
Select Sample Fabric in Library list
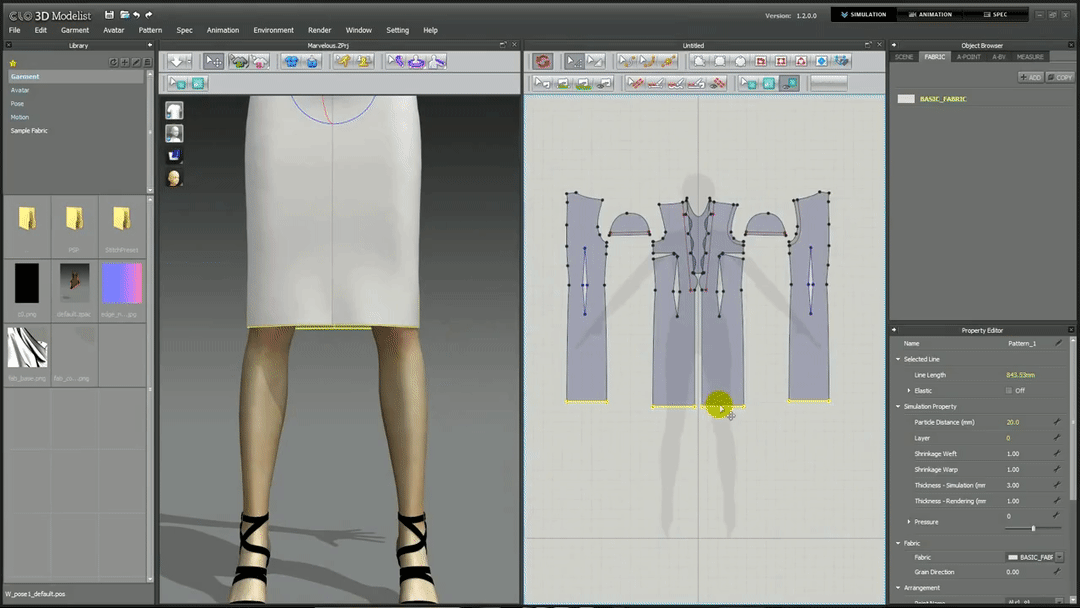[29, 131]
